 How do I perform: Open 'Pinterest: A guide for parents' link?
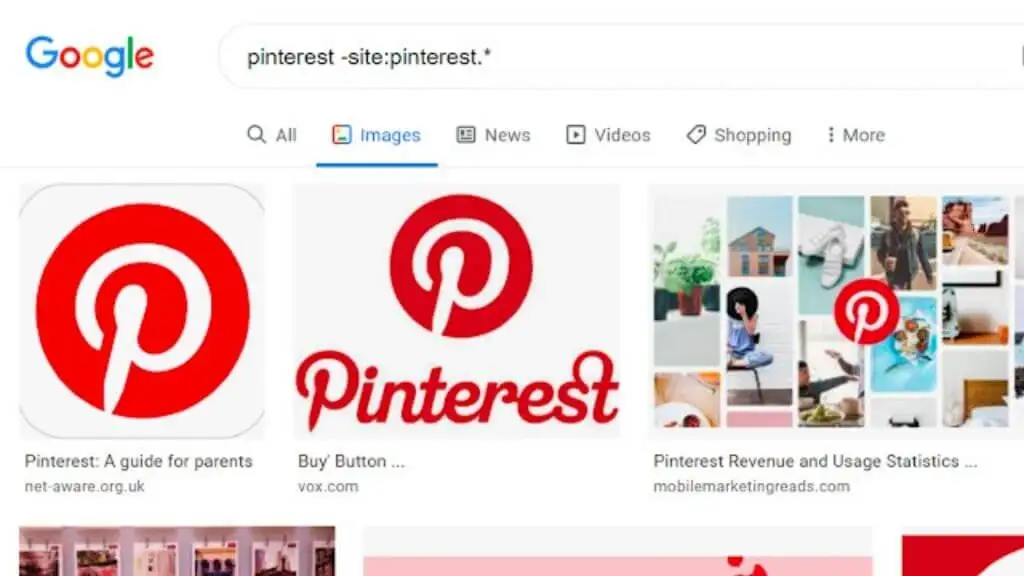pos(138,461)
